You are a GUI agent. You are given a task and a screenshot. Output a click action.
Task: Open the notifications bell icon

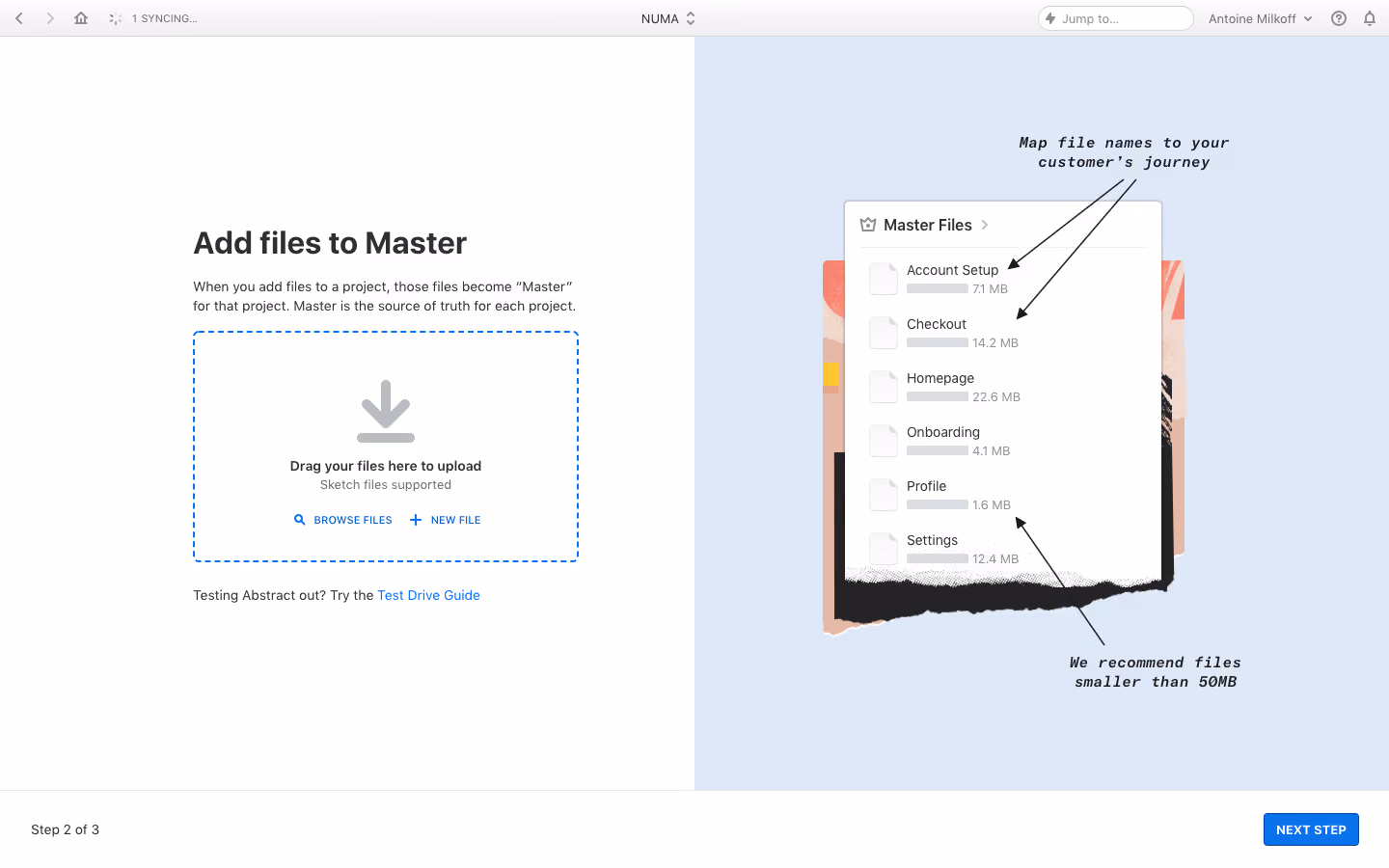point(1370,18)
